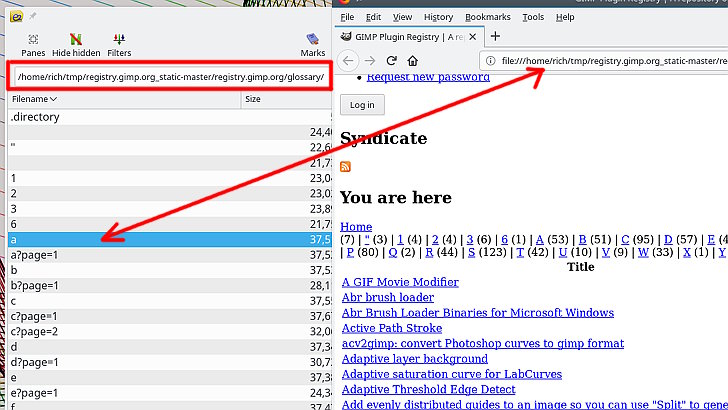Open Abr Brush Loader Binaries for Windows link

pos(478,312)
